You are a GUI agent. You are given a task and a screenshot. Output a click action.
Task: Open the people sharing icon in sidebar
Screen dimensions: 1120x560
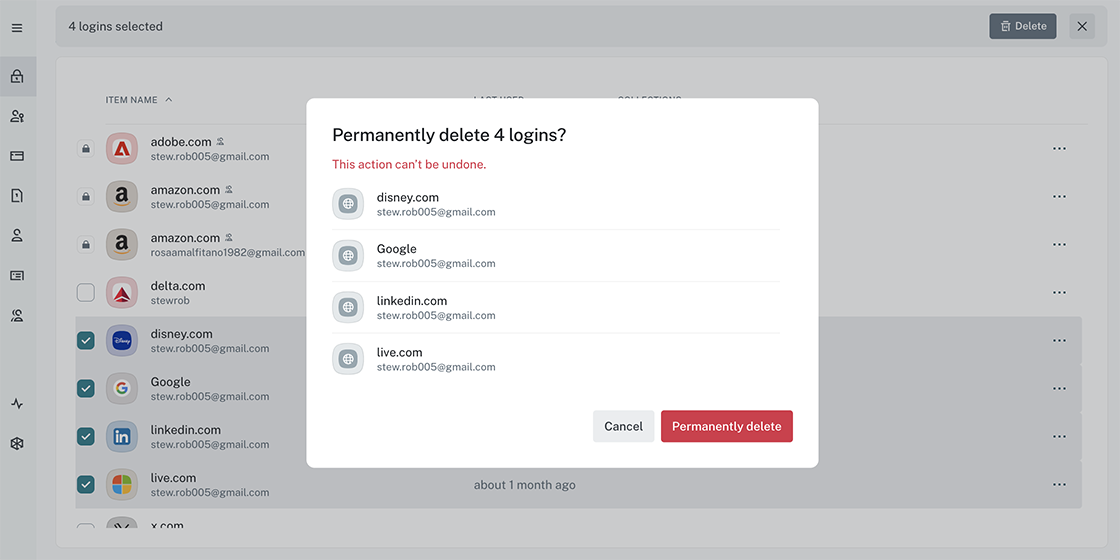click(x=17, y=116)
